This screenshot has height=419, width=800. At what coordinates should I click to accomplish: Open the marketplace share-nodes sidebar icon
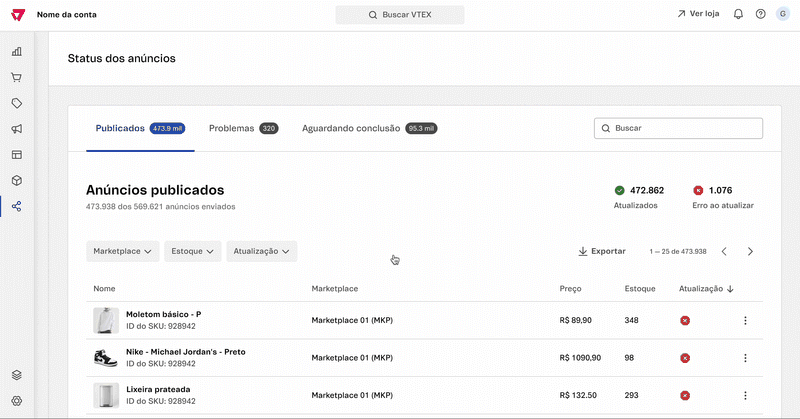[x=17, y=206]
